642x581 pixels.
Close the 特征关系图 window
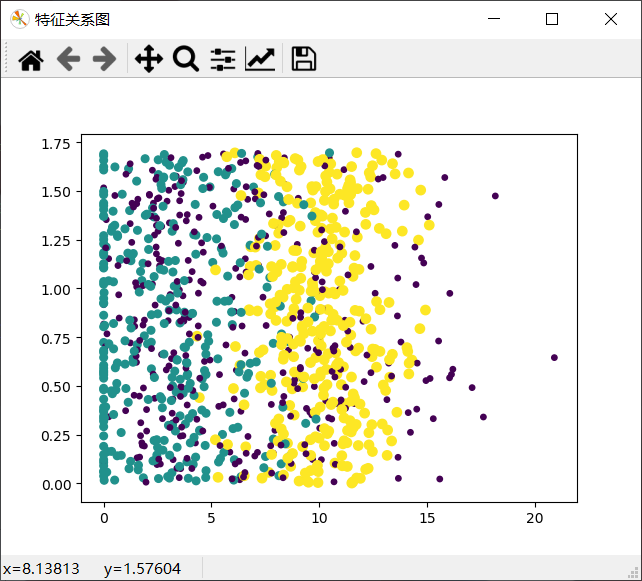coord(611,19)
